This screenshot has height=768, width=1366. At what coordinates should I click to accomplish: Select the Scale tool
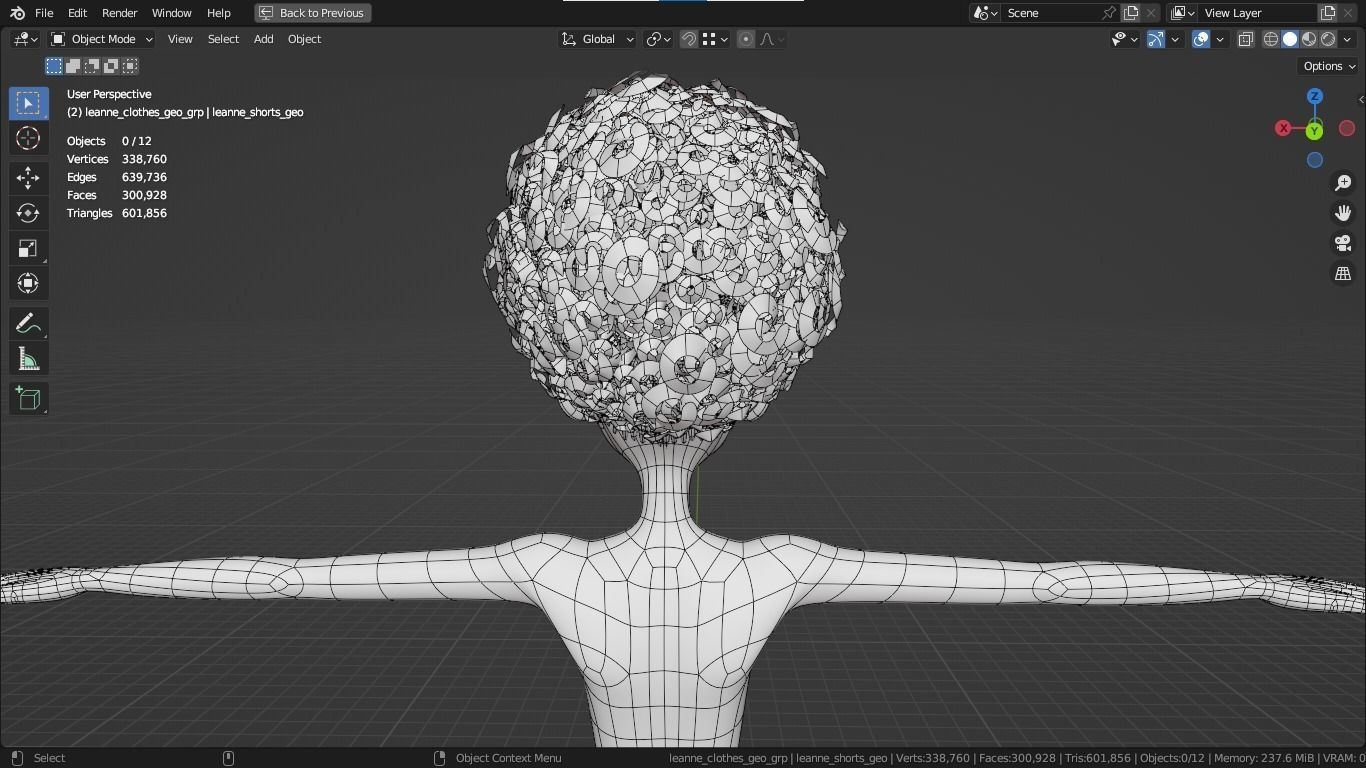pos(28,248)
